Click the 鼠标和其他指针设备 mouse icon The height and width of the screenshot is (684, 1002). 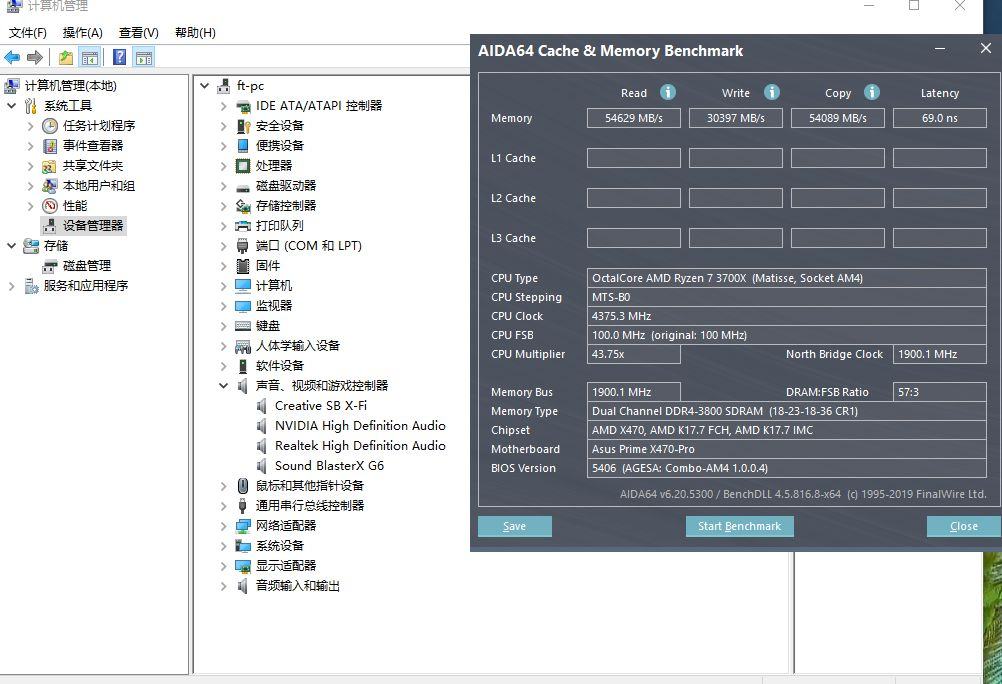(x=243, y=486)
